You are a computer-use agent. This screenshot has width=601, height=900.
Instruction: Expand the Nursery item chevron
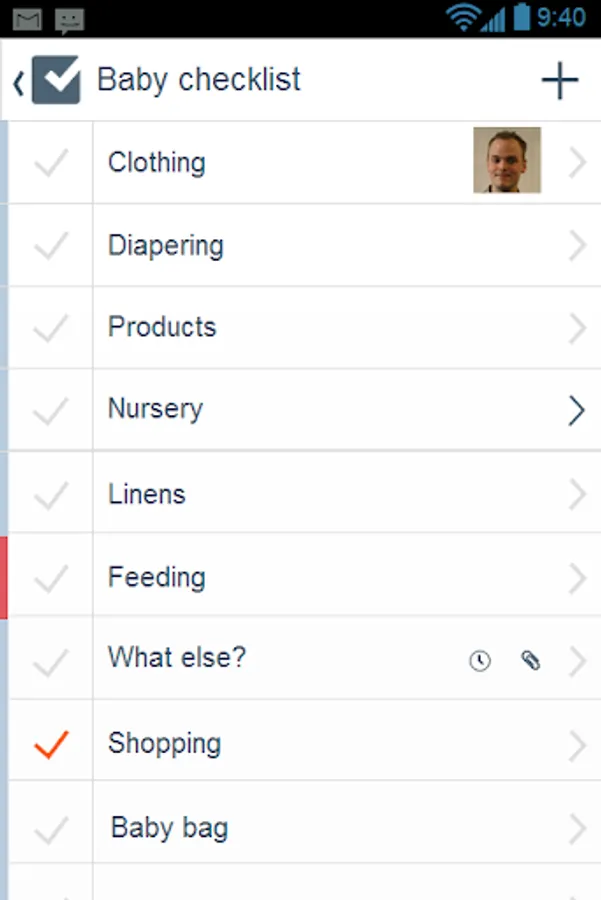pos(576,410)
